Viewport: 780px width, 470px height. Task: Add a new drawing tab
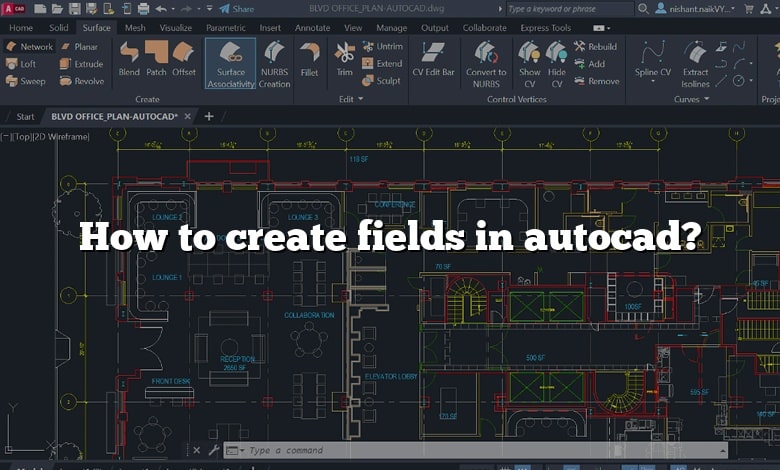[209, 116]
